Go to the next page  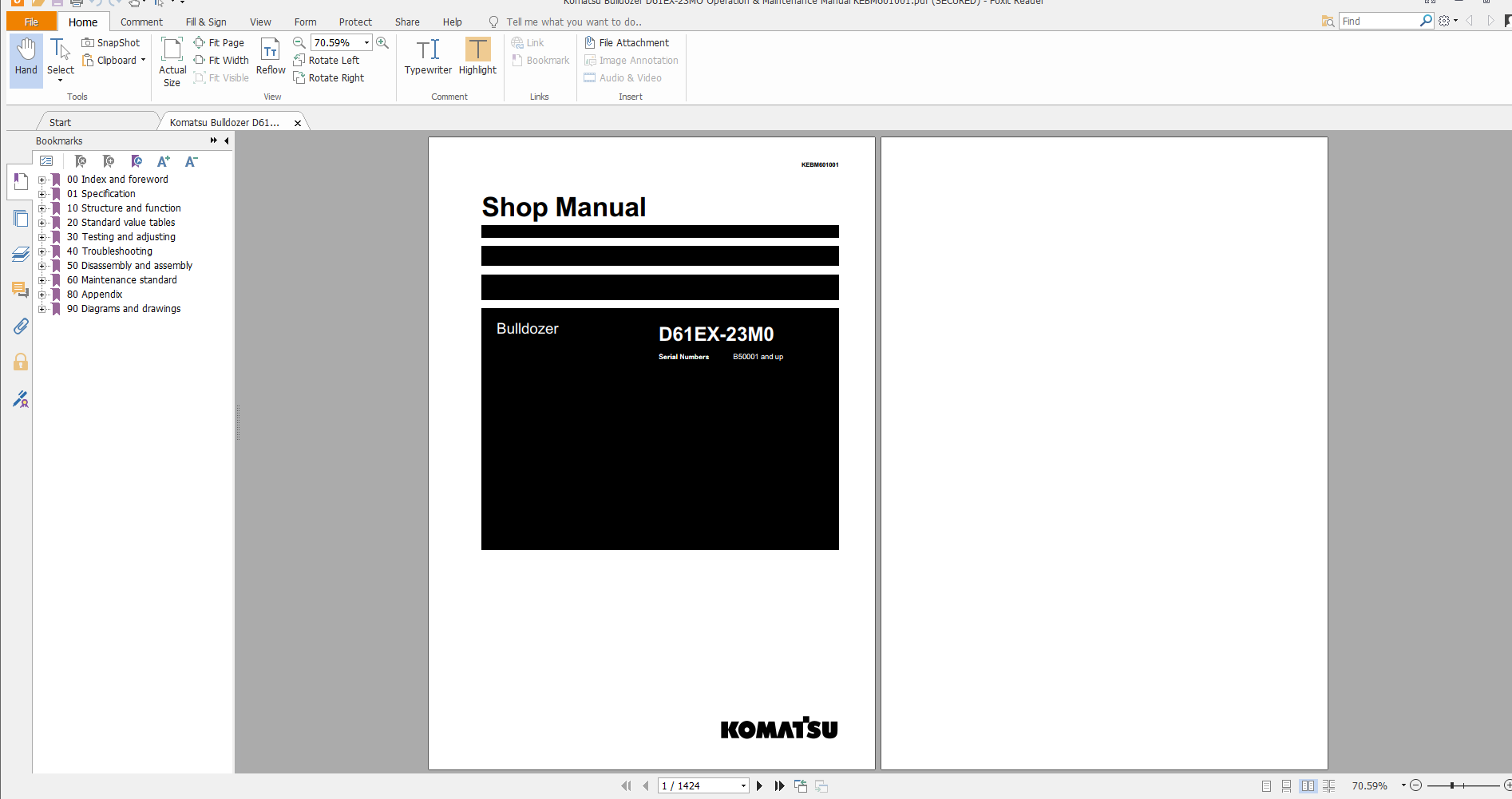tap(759, 786)
